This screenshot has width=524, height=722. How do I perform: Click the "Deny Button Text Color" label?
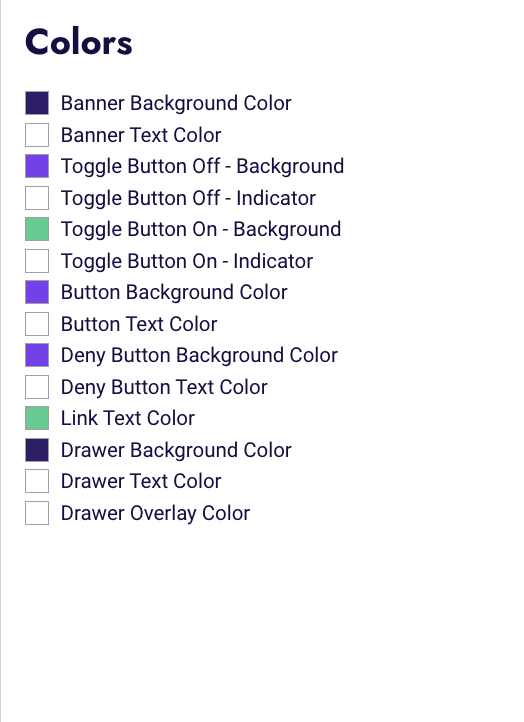164,387
